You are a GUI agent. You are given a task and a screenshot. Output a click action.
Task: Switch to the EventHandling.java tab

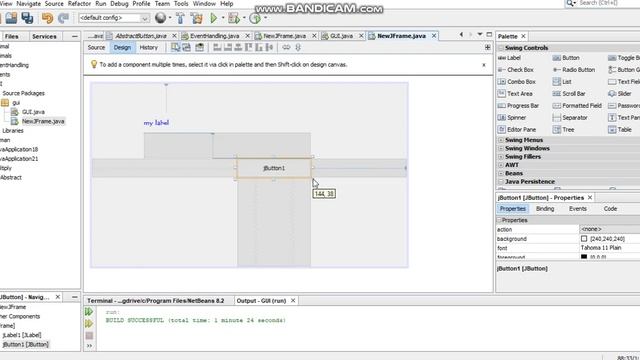tap(215, 36)
